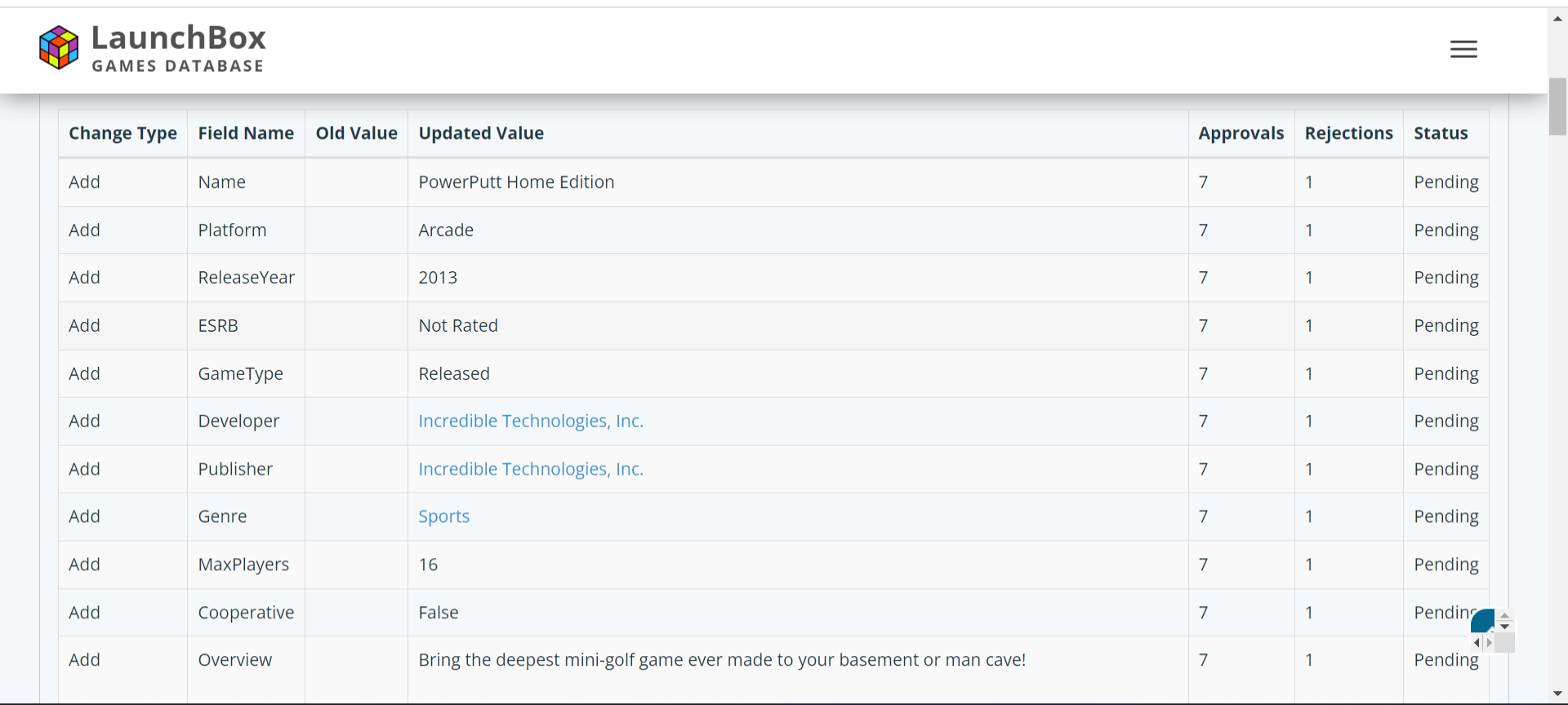Click Pending status in the Genre row

point(1446,516)
